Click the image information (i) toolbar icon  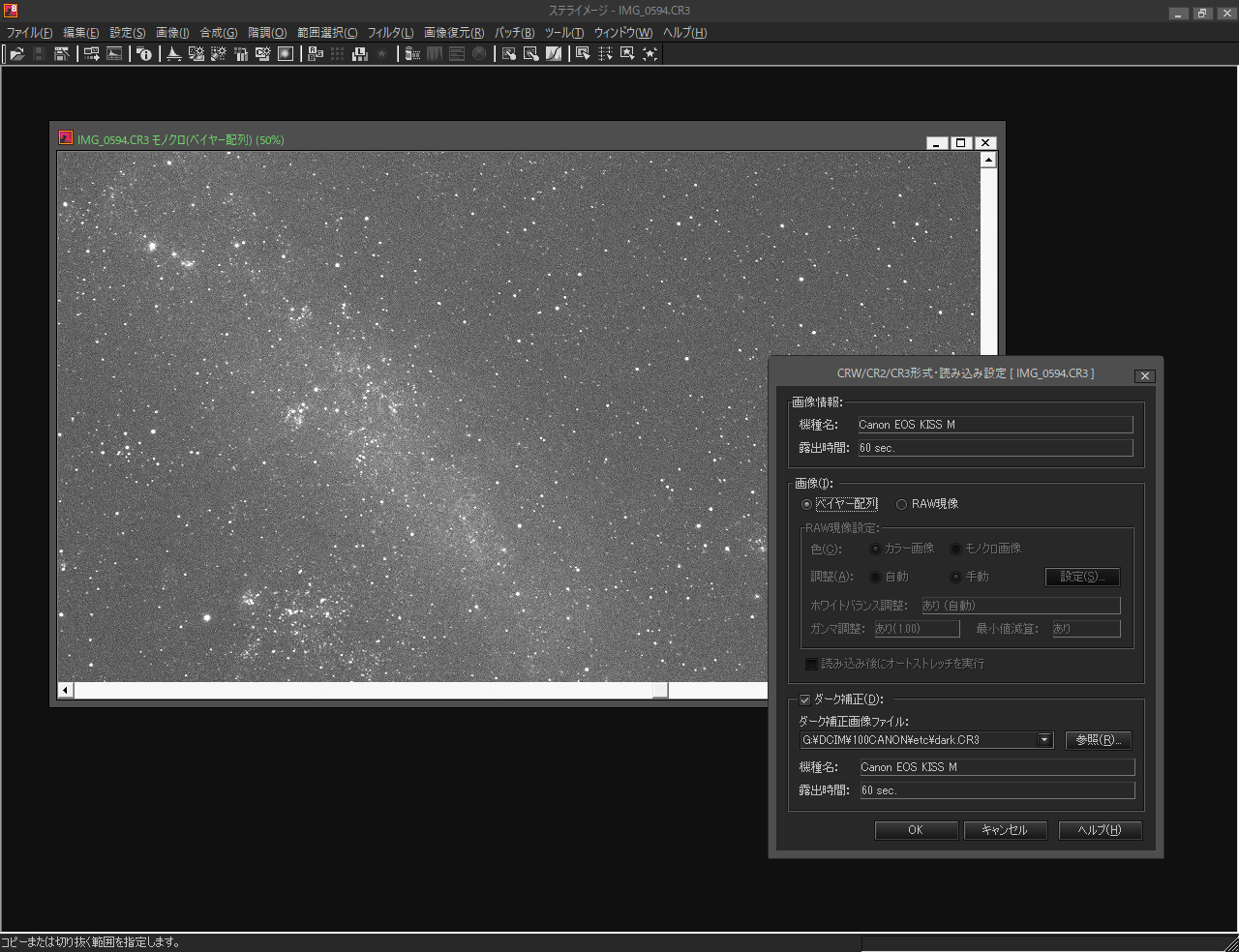[144, 54]
